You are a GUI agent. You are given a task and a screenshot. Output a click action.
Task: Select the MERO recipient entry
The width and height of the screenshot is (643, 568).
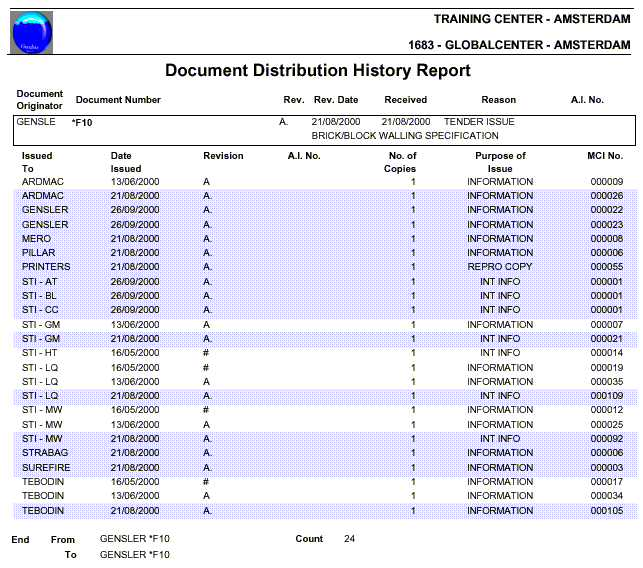[x=36, y=239]
